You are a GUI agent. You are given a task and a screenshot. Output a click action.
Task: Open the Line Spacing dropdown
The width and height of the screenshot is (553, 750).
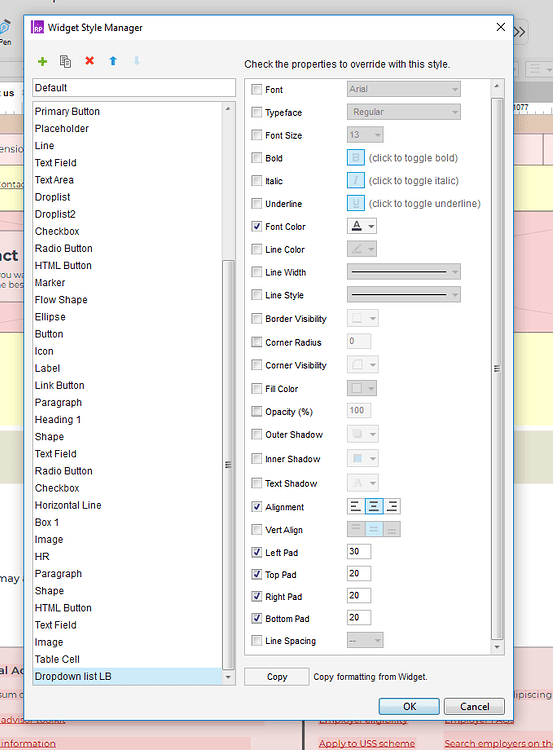coord(365,640)
